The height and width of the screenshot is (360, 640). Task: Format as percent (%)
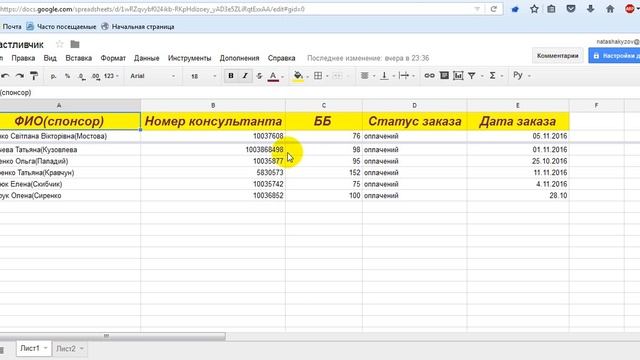coord(67,76)
